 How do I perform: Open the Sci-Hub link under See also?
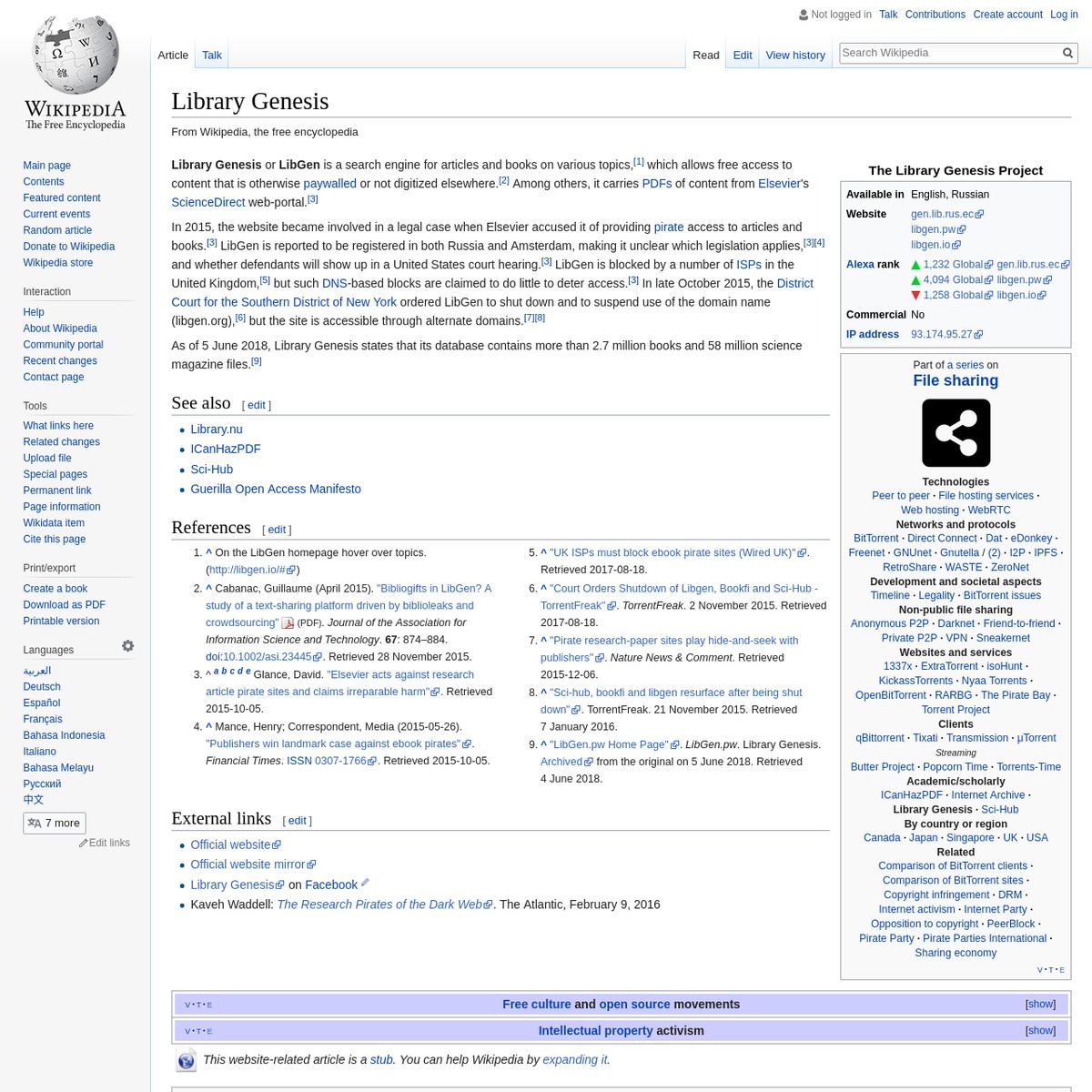click(x=211, y=470)
